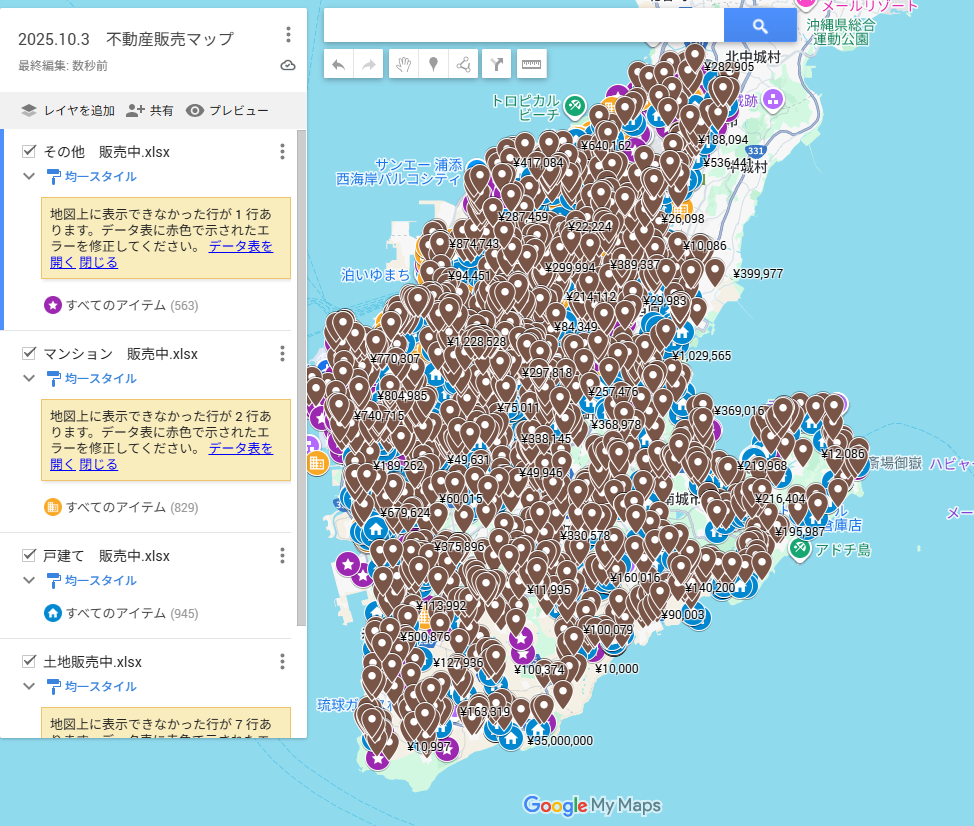Click レイヤを追加 to add layer
Image resolution: width=974 pixels, height=826 pixels.
click(x=68, y=111)
